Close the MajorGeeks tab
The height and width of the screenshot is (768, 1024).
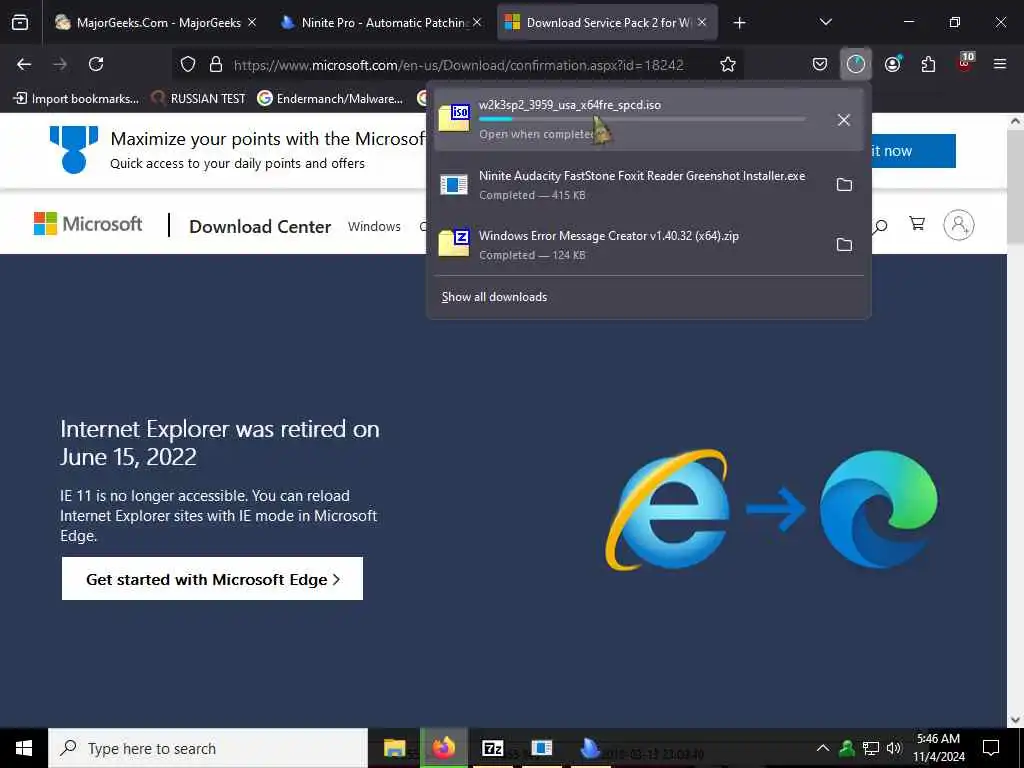252,22
